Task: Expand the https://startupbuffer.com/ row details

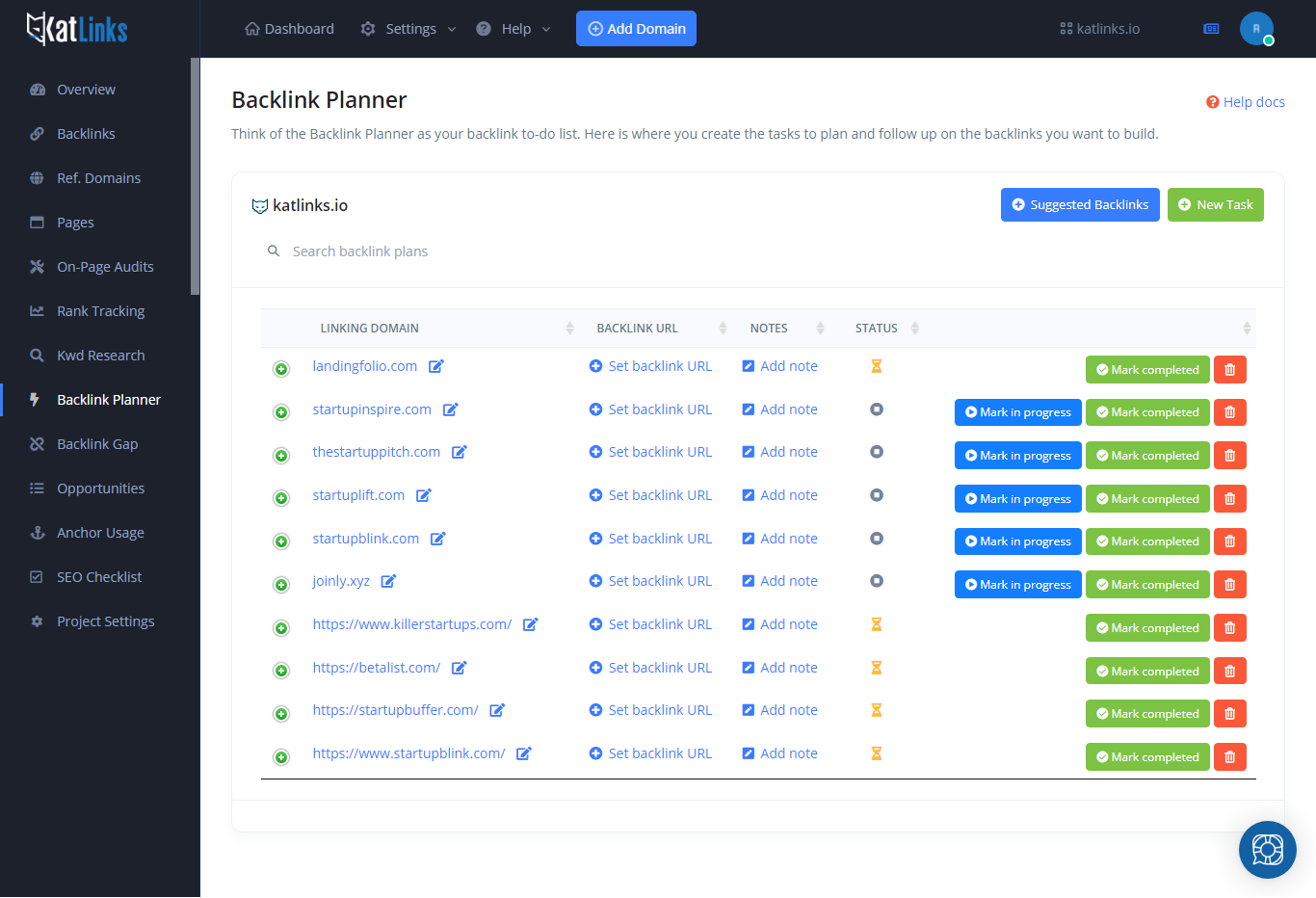Action: (281, 714)
